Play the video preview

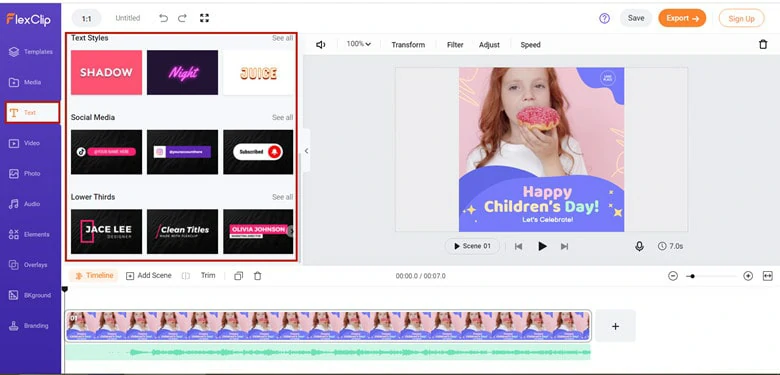(x=542, y=246)
